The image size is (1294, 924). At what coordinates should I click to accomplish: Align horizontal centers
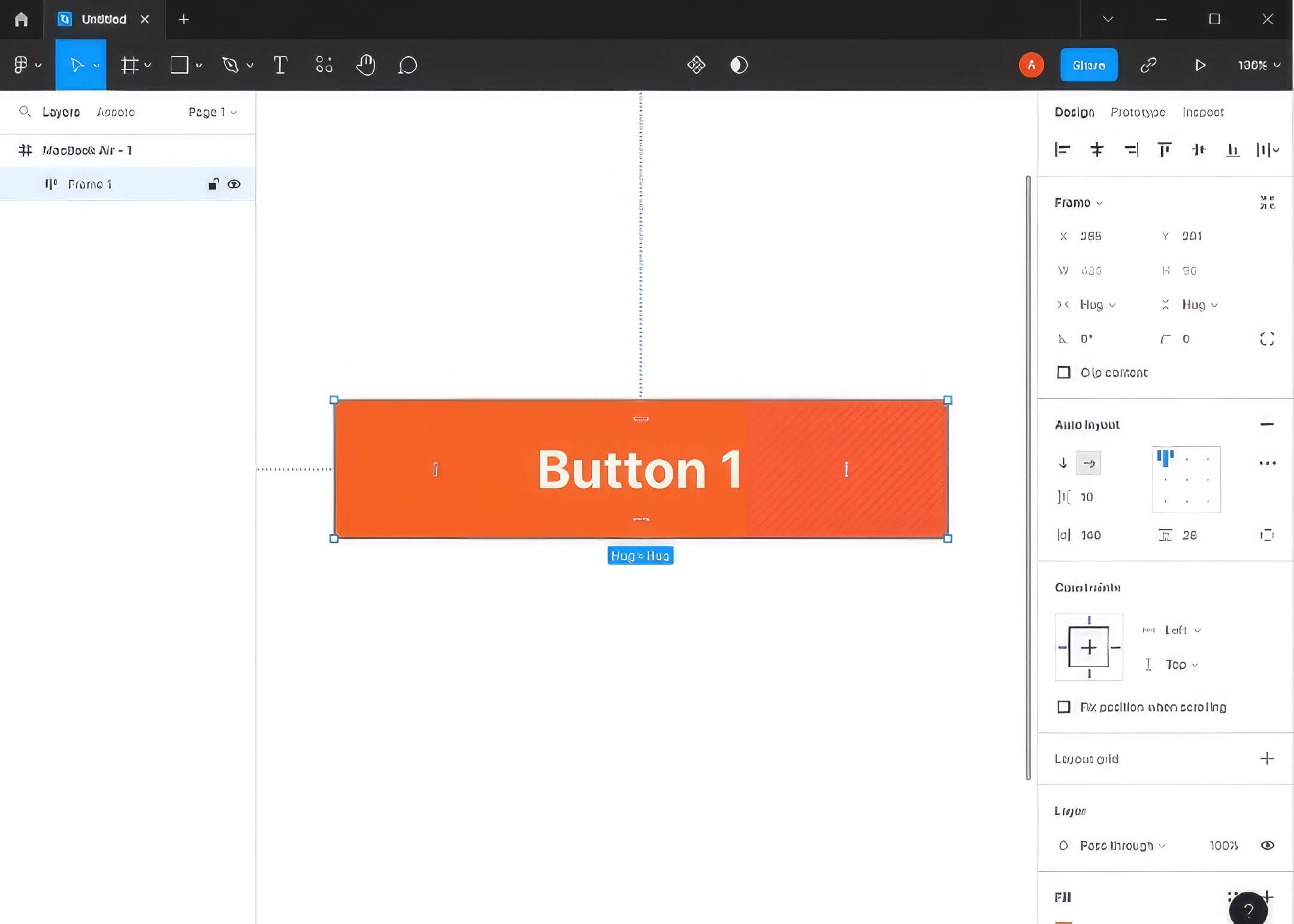click(1096, 149)
